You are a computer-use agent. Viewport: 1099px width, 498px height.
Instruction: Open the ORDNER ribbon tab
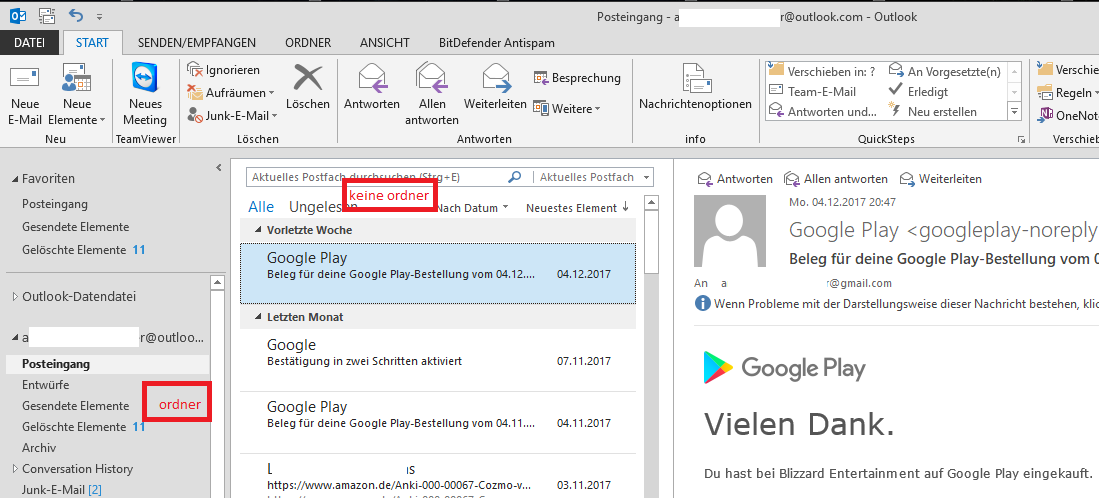point(308,43)
